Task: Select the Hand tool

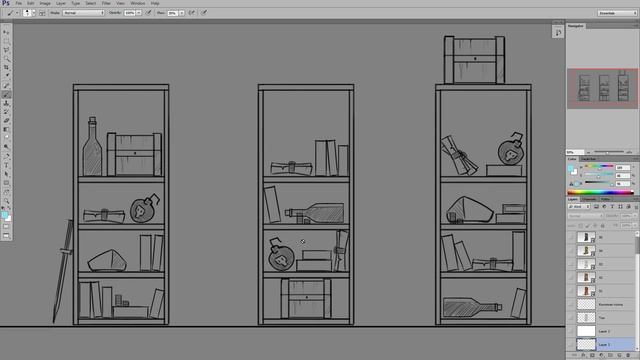Action: [6, 192]
